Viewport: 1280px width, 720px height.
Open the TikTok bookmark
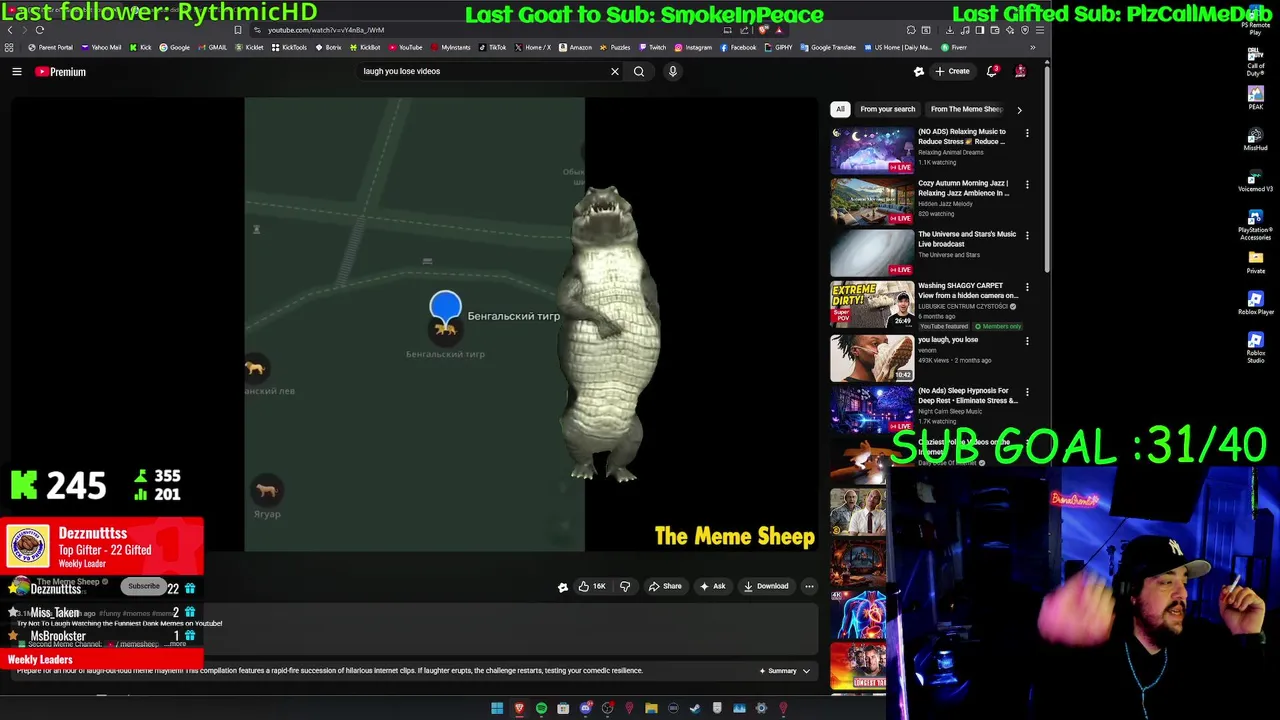(492, 47)
